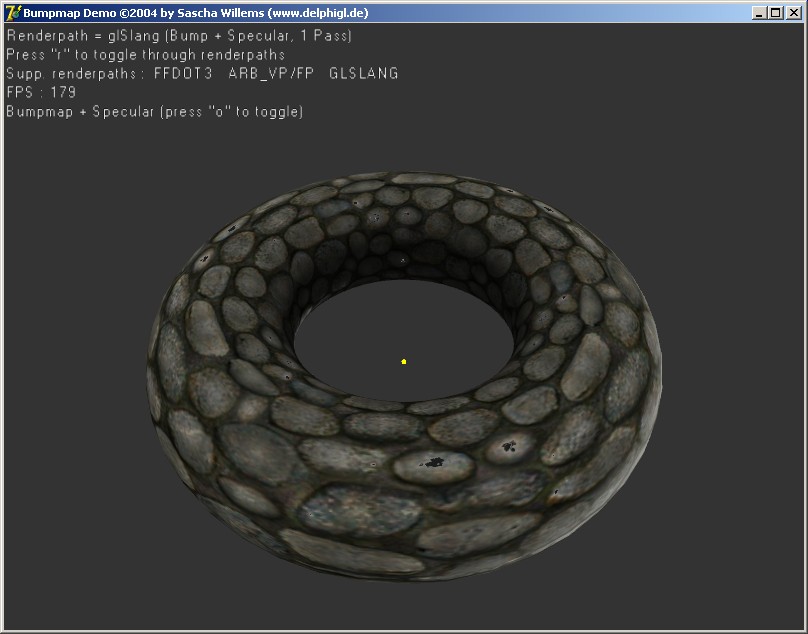
Task: Maximize the Bumpmap Demo window
Action: [x=776, y=13]
